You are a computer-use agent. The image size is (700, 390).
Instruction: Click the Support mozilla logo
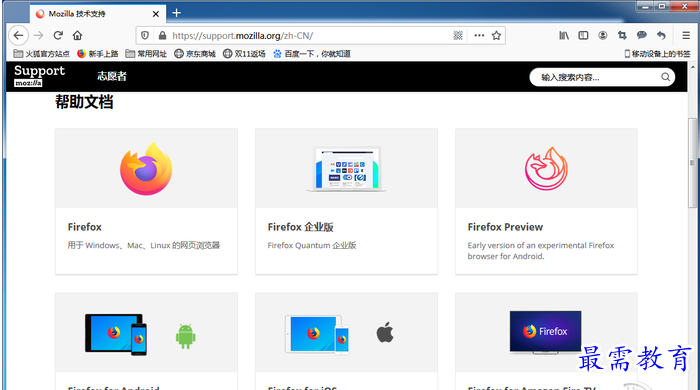(x=39, y=76)
